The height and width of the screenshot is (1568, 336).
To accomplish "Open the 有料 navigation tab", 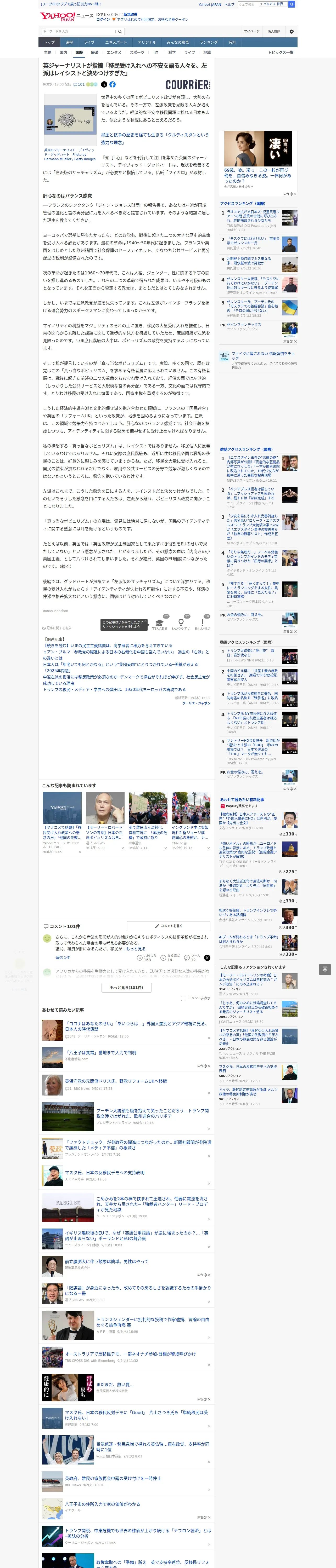I will (232, 43).
